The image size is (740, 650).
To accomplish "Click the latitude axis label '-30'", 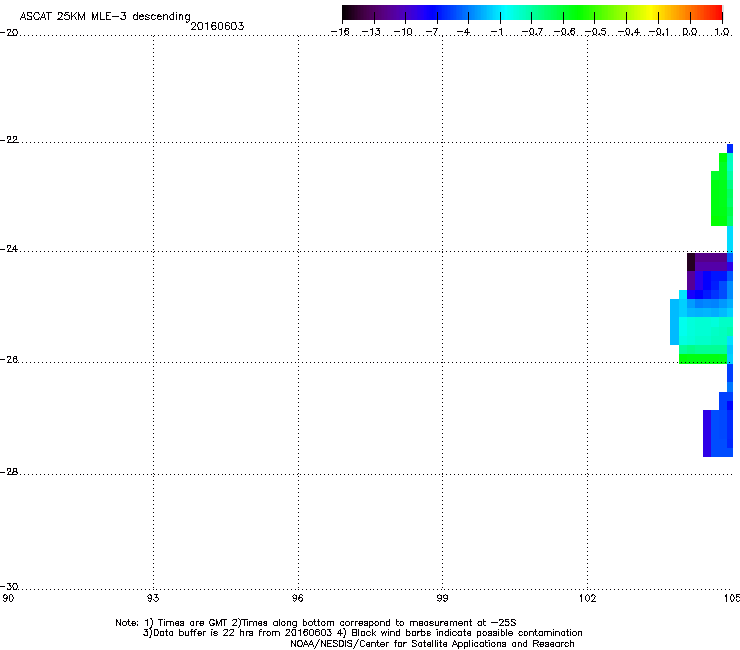I will (x=9, y=586).
